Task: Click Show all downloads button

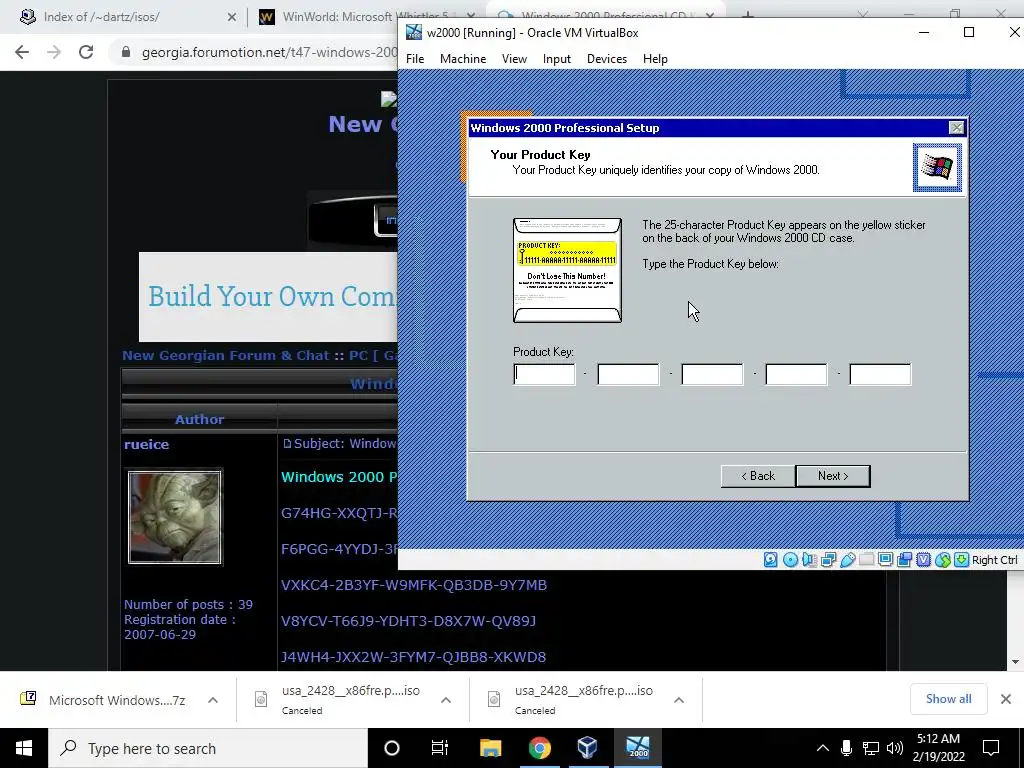Action: [948, 699]
